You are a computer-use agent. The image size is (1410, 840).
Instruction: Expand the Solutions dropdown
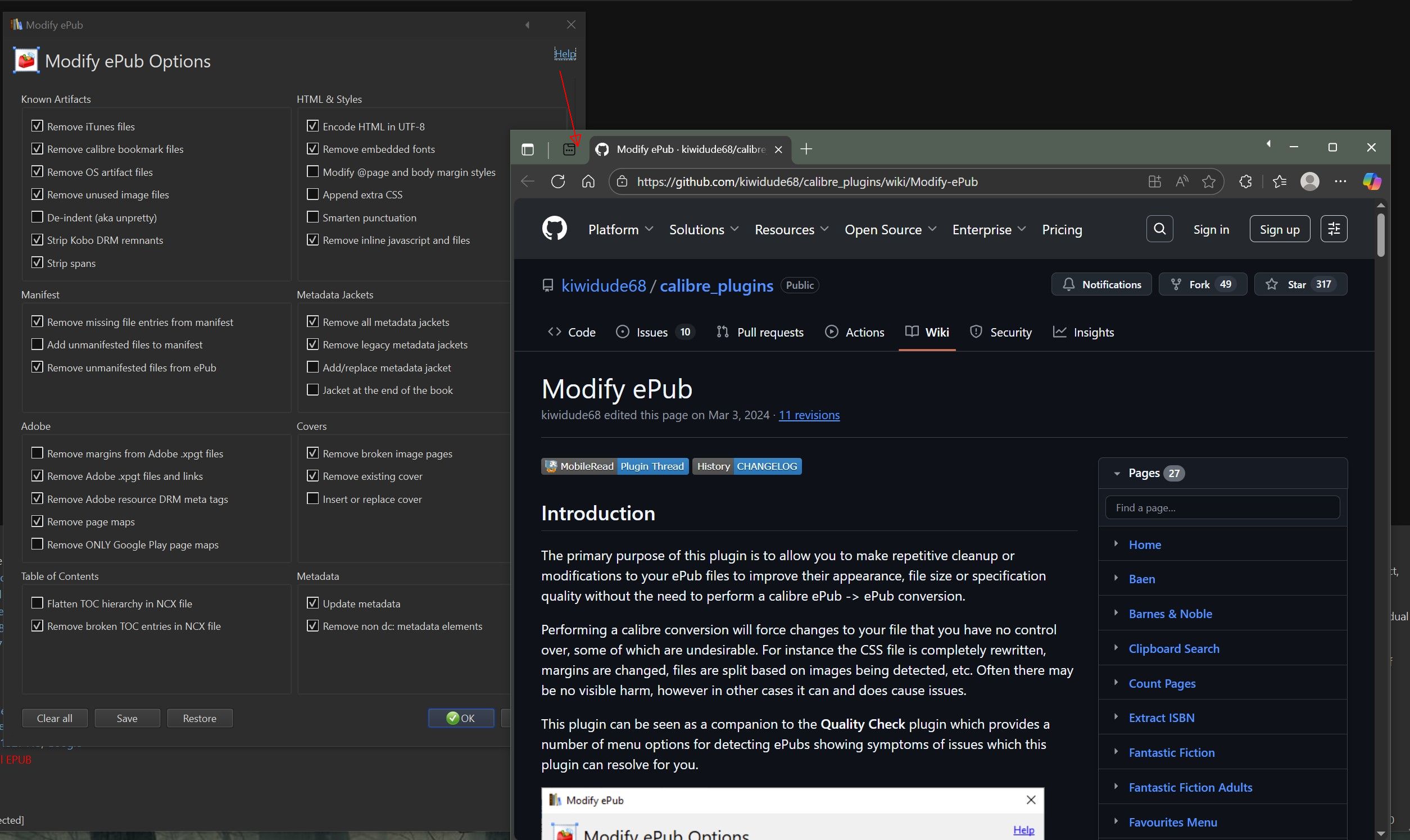(704, 229)
